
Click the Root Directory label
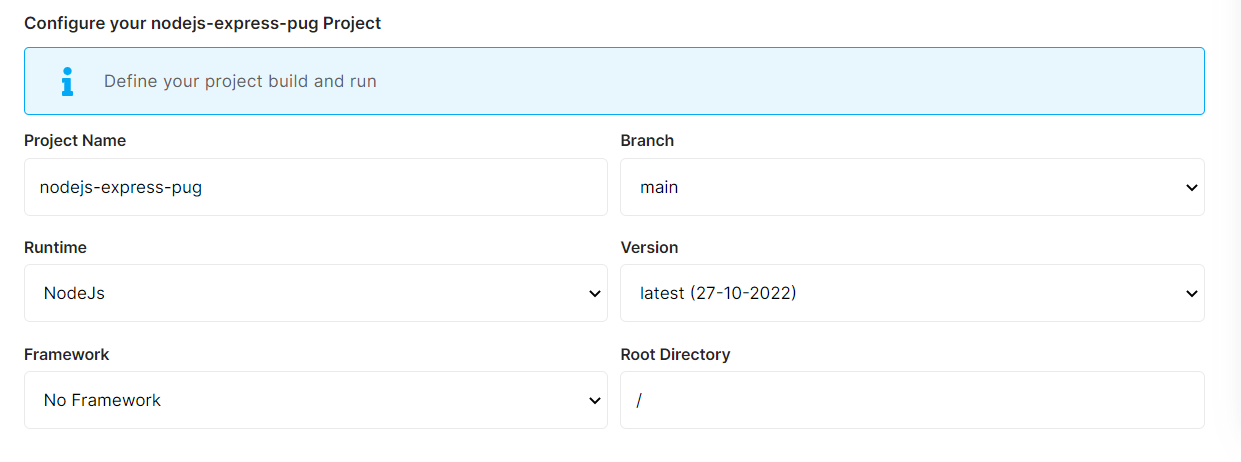click(675, 355)
